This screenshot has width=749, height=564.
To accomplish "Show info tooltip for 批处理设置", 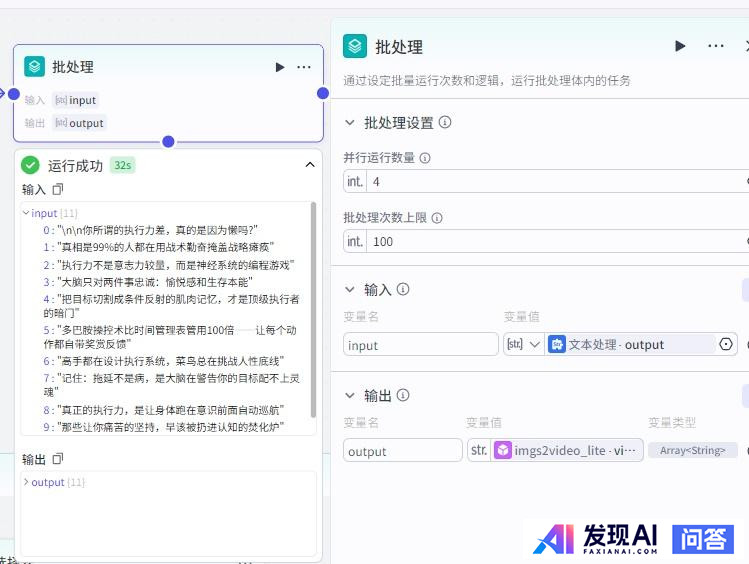I will click(x=445, y=122).
